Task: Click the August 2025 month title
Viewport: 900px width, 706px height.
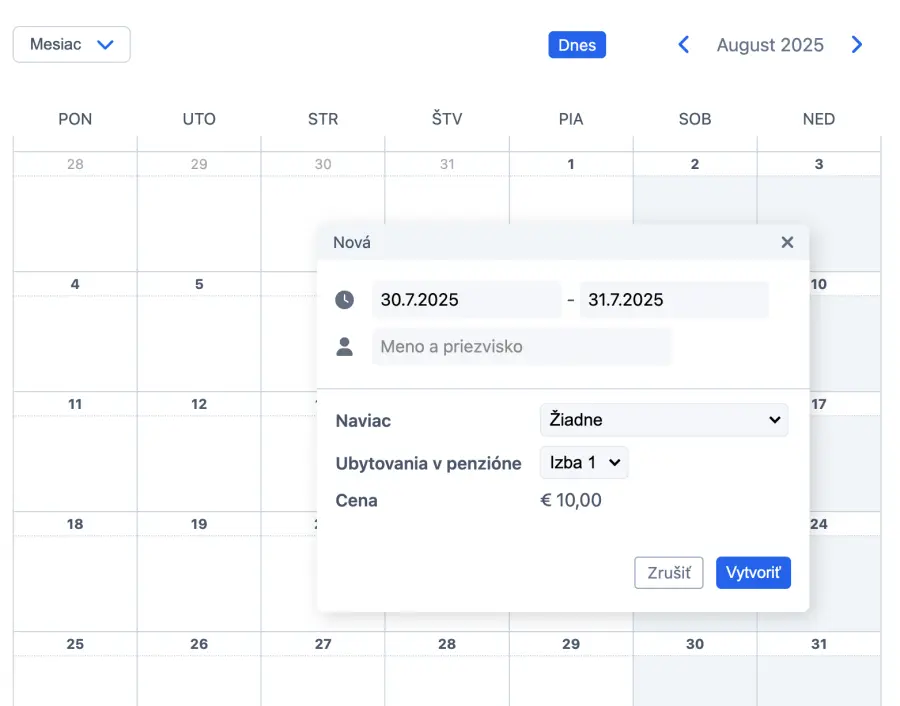Action: click(x=770, y=45)
